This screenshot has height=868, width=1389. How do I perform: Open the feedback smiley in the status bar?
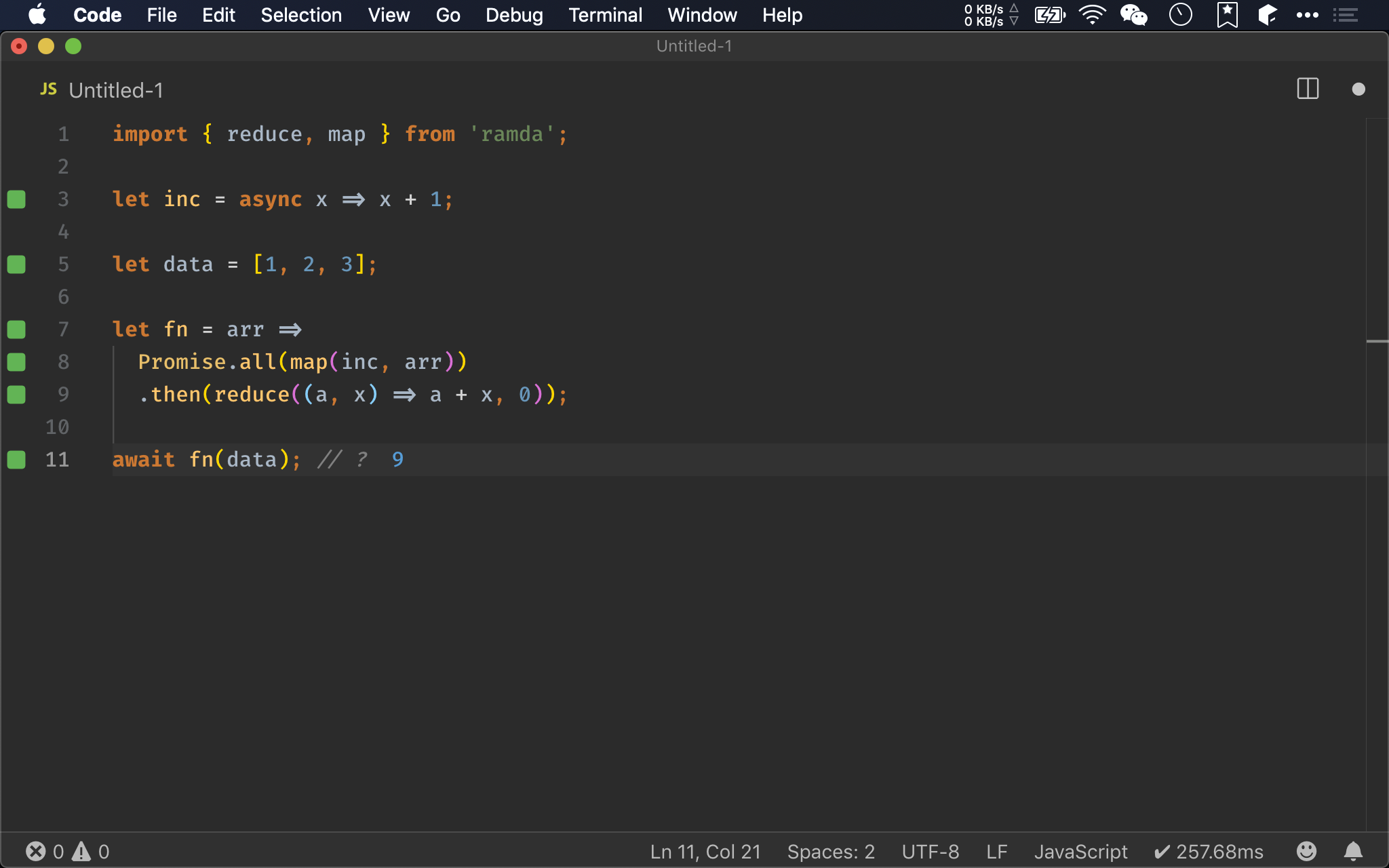pyautogui.click(x=1306, y=851)
